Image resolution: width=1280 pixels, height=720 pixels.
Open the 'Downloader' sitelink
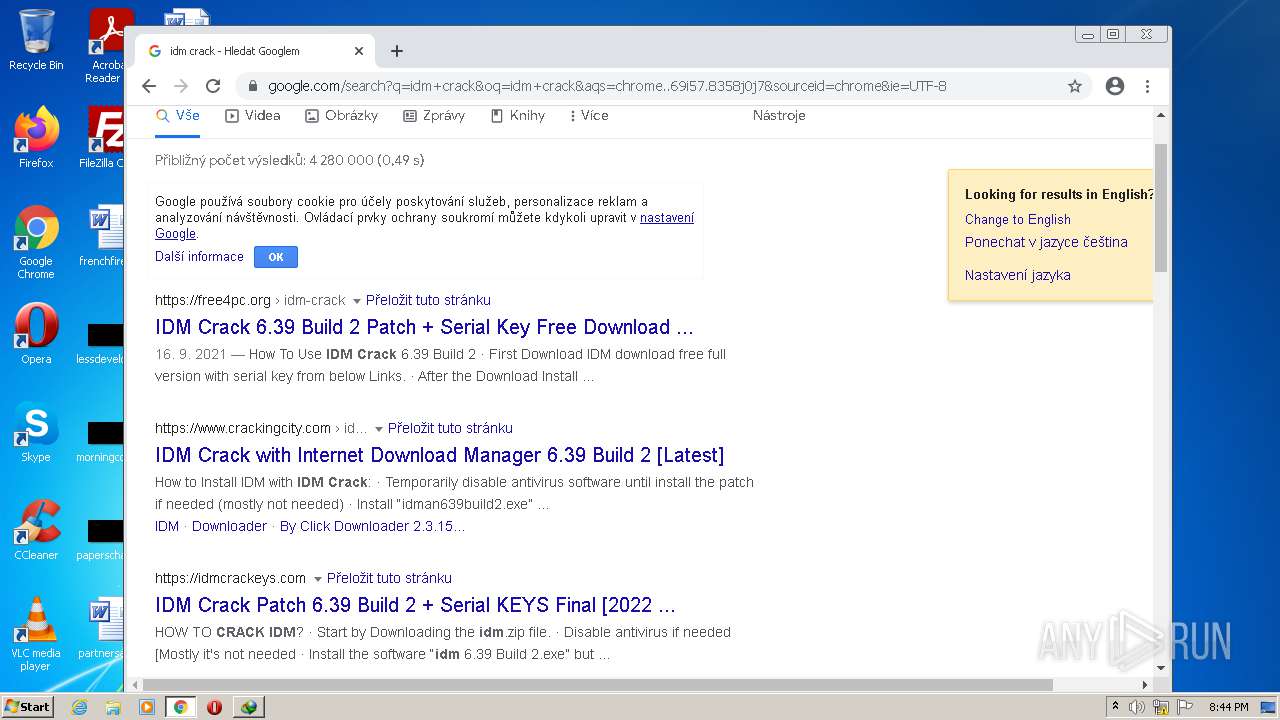tap(229, 526)
